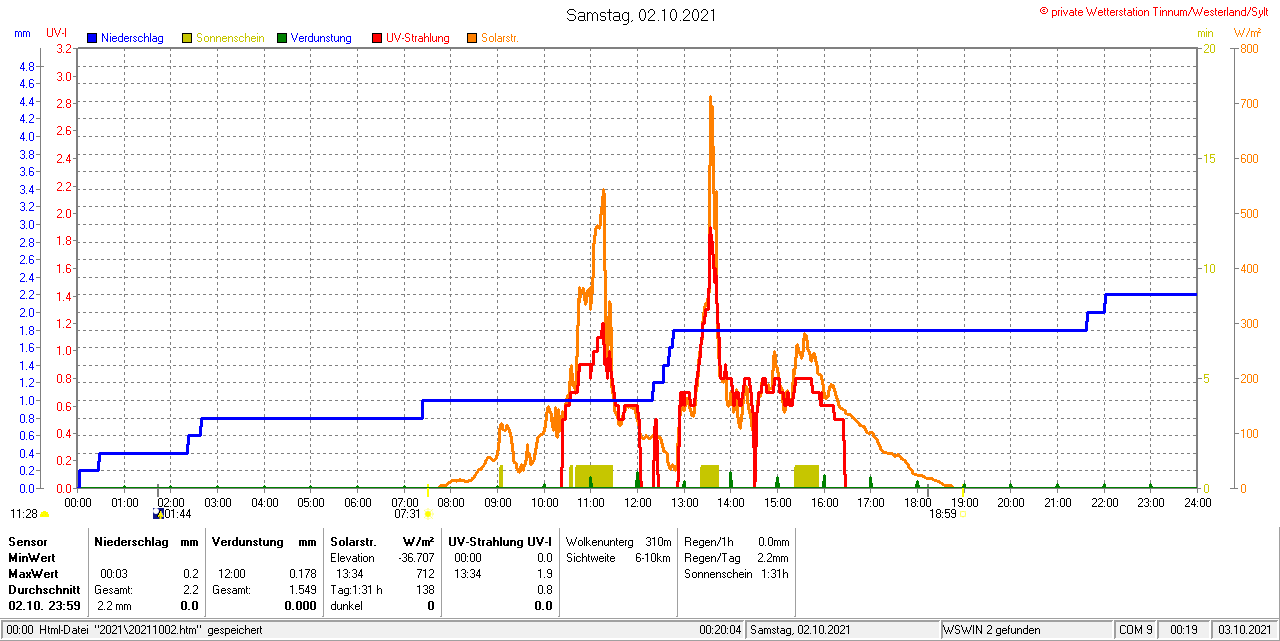Click the red UV-Strahlung legend swatch

click(x=377, y=38)
